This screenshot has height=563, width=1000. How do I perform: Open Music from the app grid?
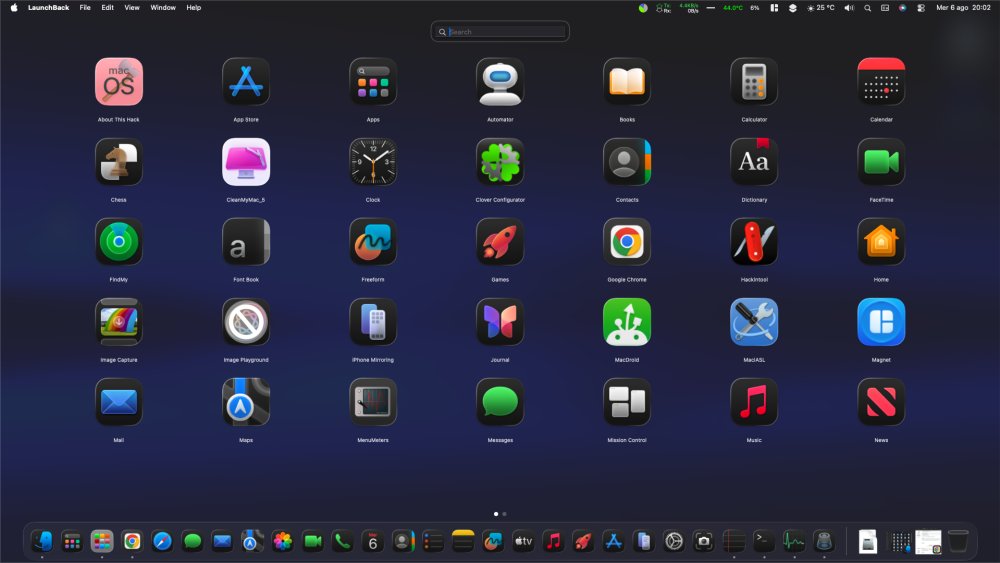(754, 402)
